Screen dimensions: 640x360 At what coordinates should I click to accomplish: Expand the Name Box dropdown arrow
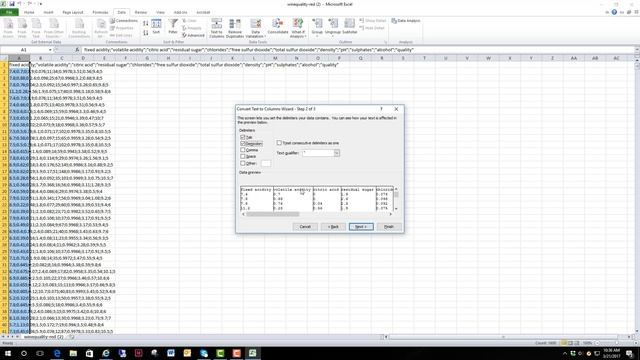click(50, 50)
